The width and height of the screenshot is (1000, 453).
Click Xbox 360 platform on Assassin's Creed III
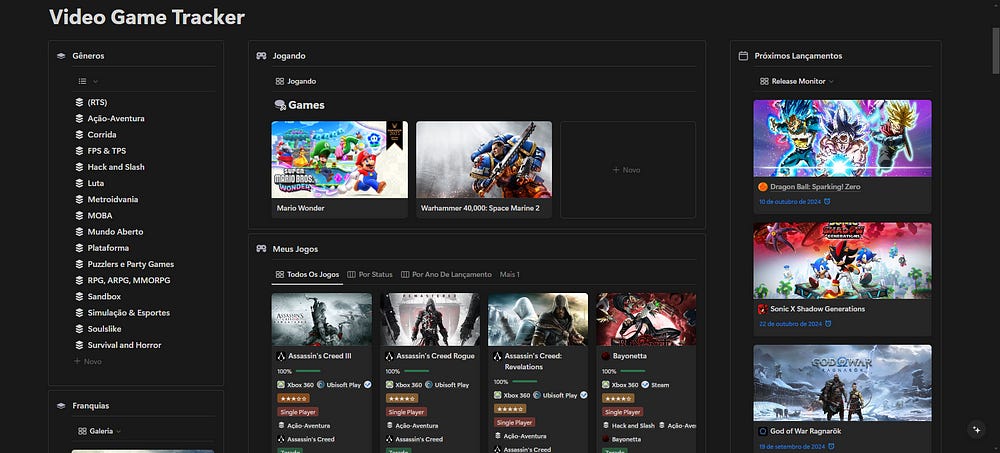[x=295, y=385]
